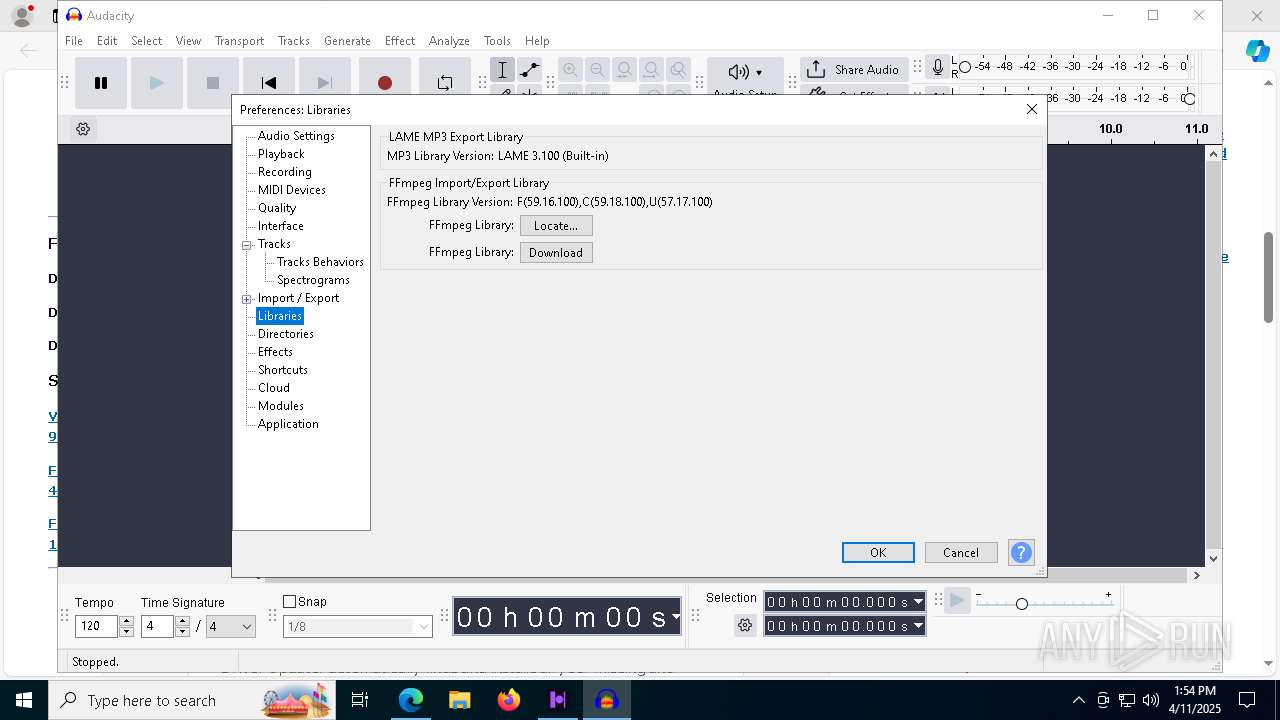Open the Generate menu

347,41
